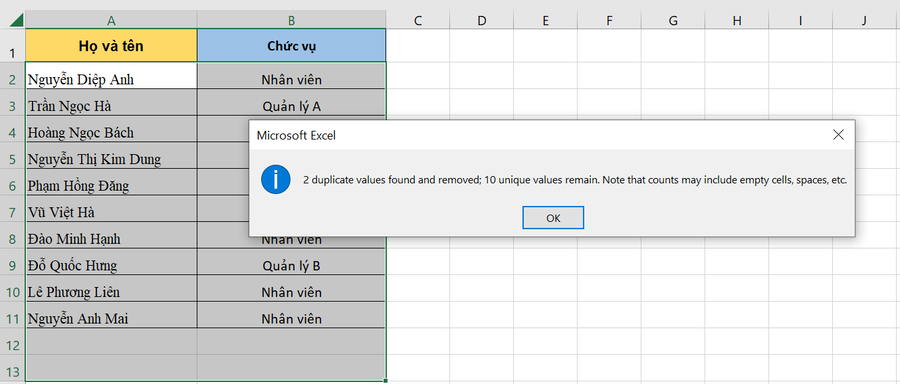Image resolution: width=900 pixels, height=384 pixels.
Task: Click the 'Họ và tên' header cell
Action: [x=111, y=45]
